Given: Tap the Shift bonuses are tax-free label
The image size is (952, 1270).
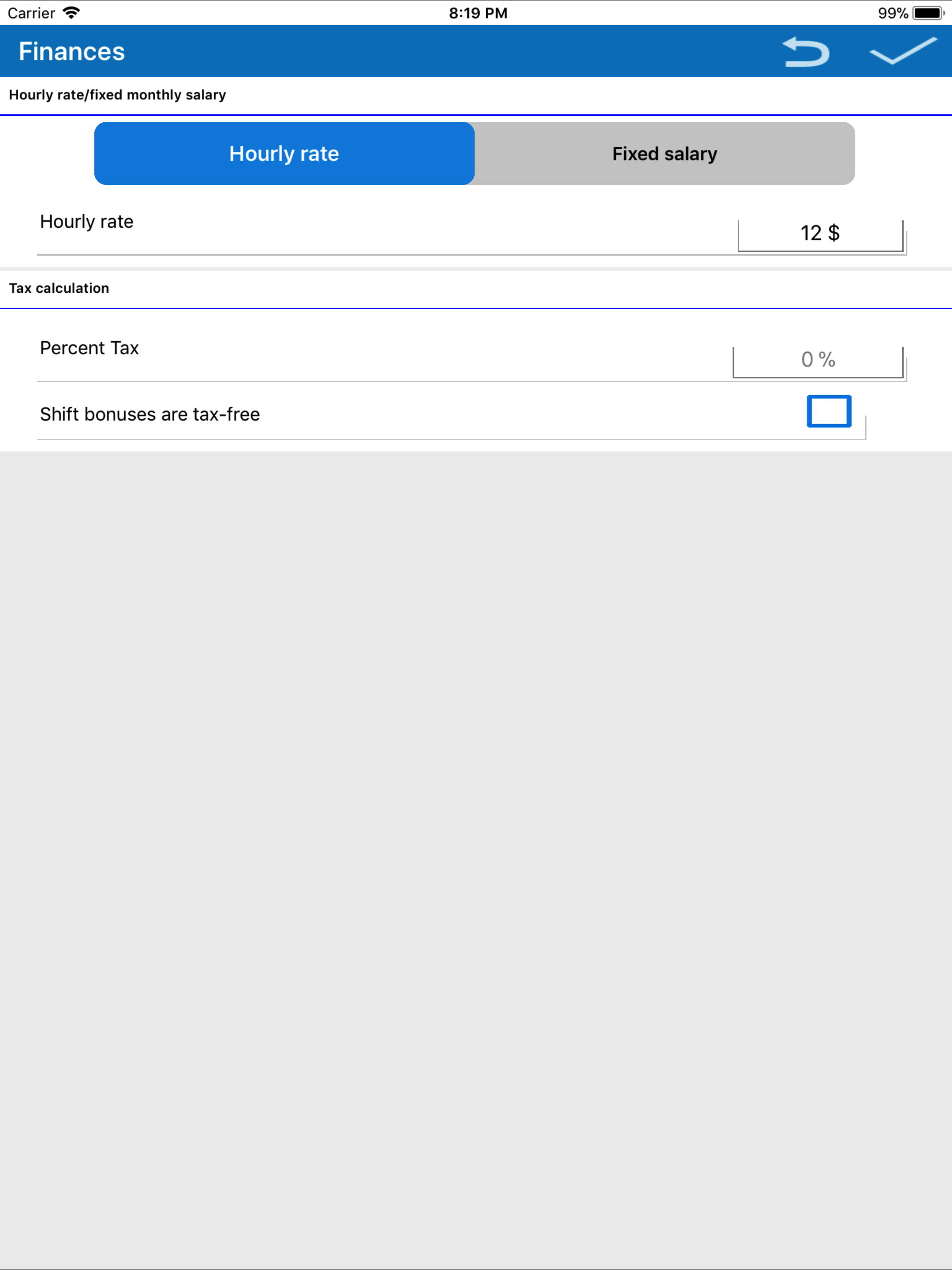Looking at the screenshot, I should point(150,414).
